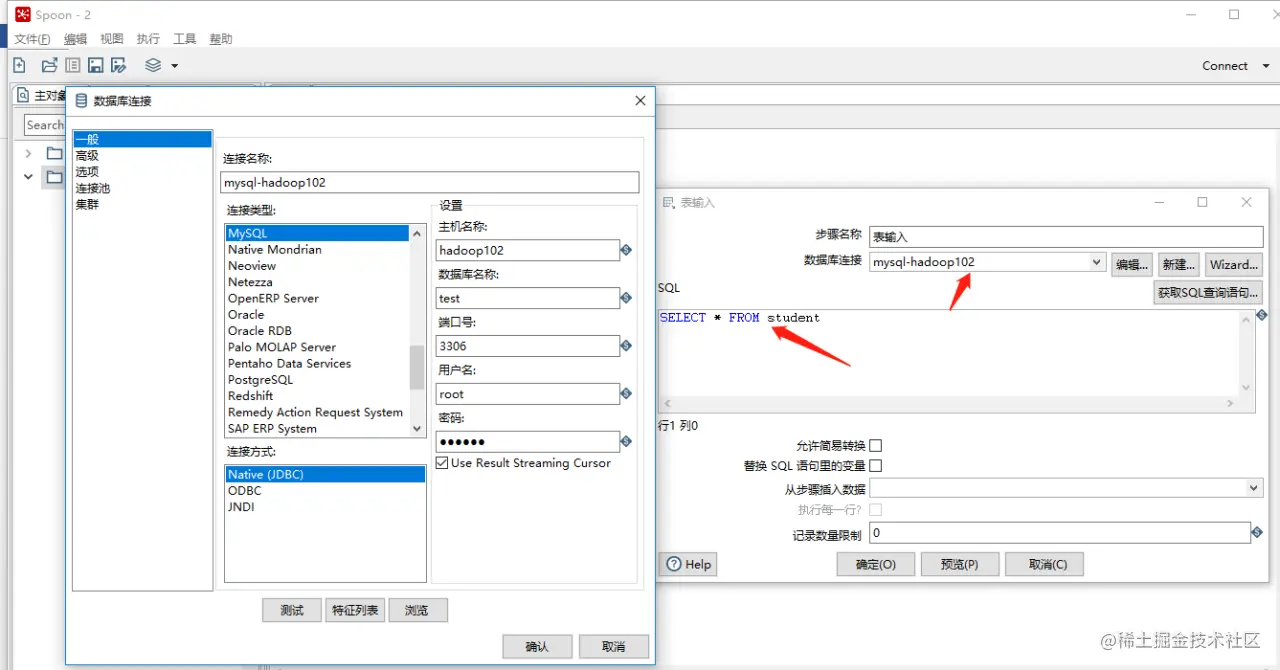Click the 取消(C) button in 表输入 window
Screen dimensions: 1280x670
click(x=1045, y=564)
